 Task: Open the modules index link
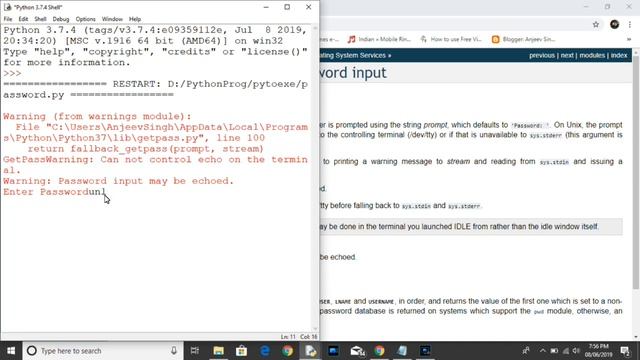point(592,56)
